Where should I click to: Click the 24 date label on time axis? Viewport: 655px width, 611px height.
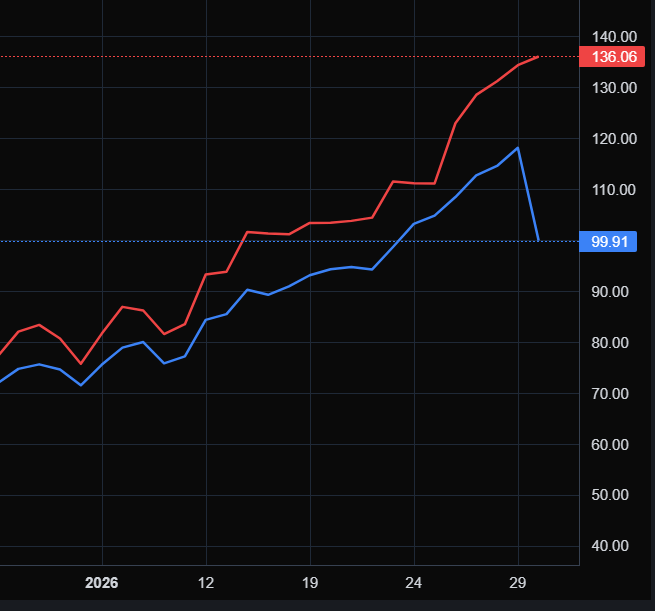pos(414,583)
